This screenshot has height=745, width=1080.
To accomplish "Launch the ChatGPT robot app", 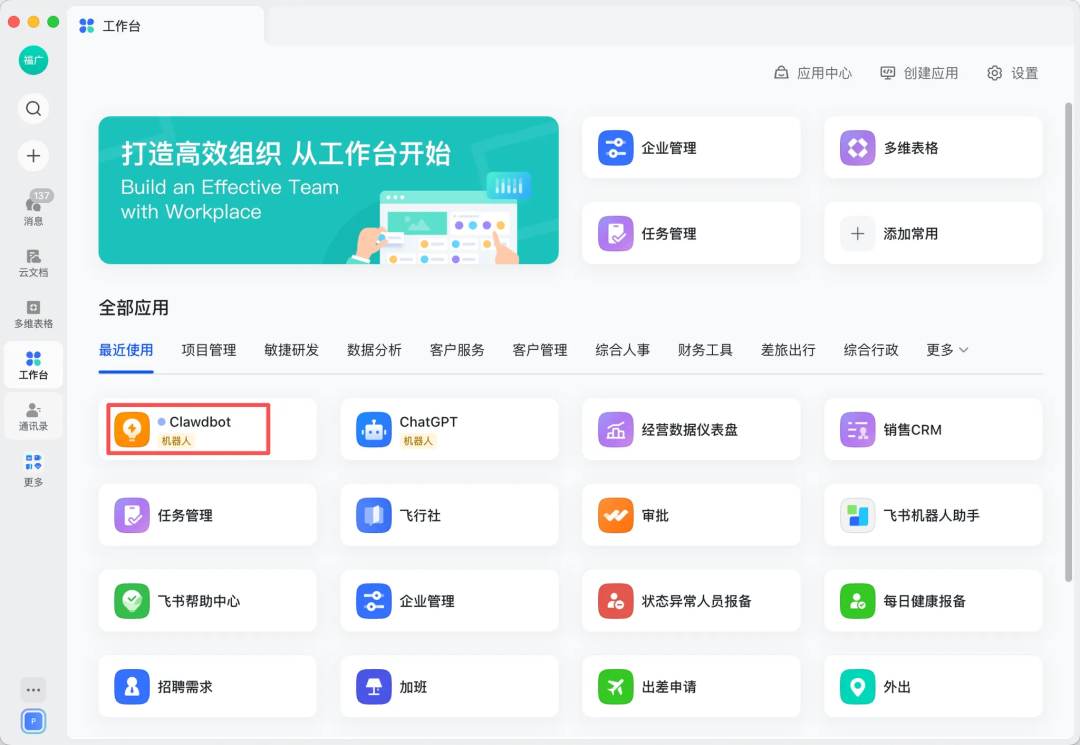I will point(449,430).
